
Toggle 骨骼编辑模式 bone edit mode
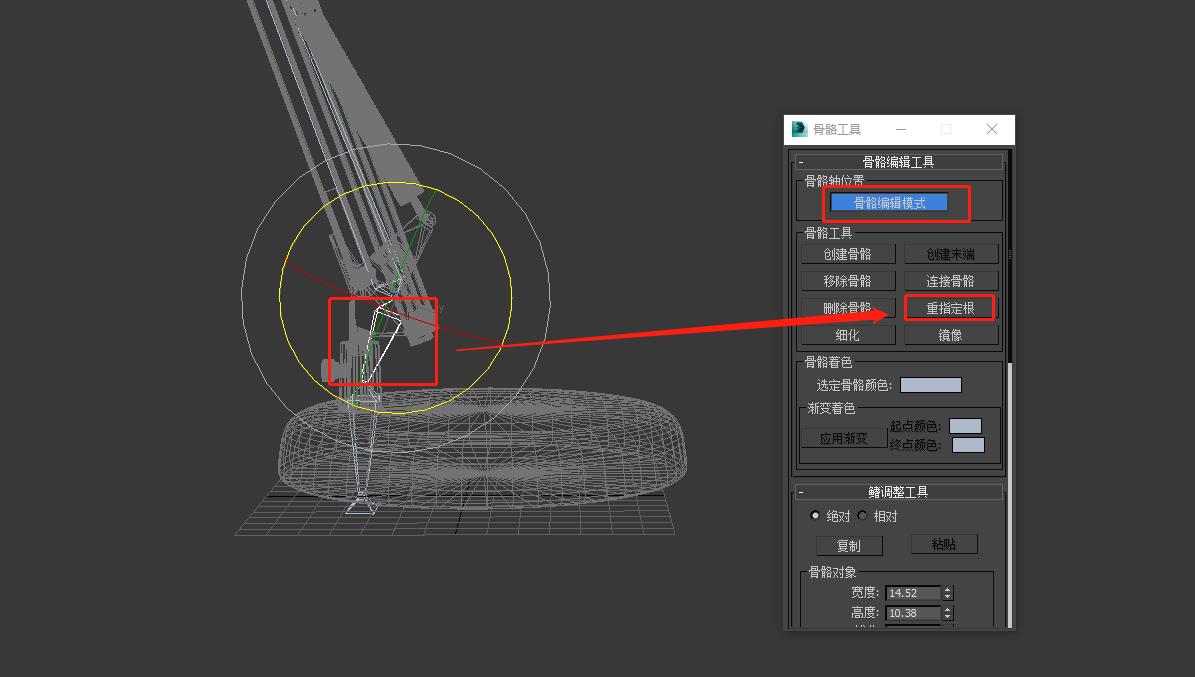888,203
